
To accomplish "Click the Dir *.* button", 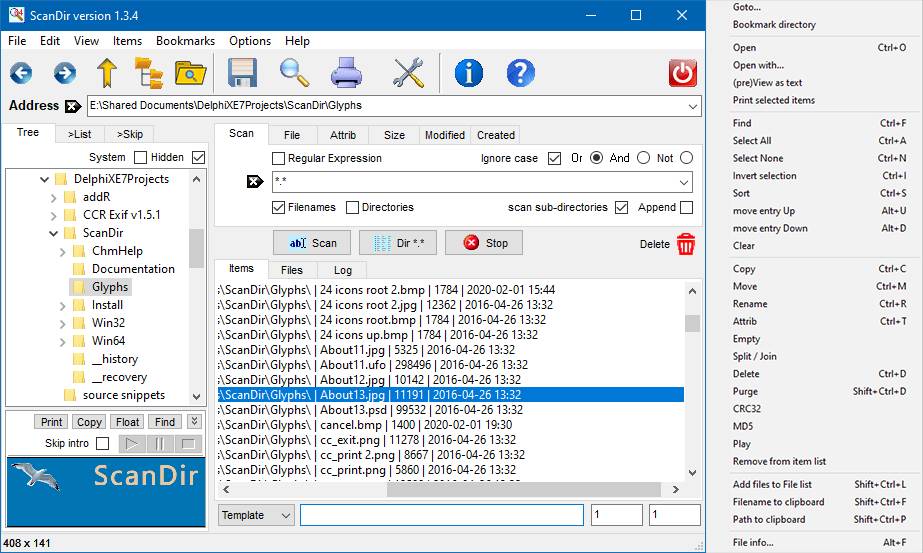I will (398, 243).
